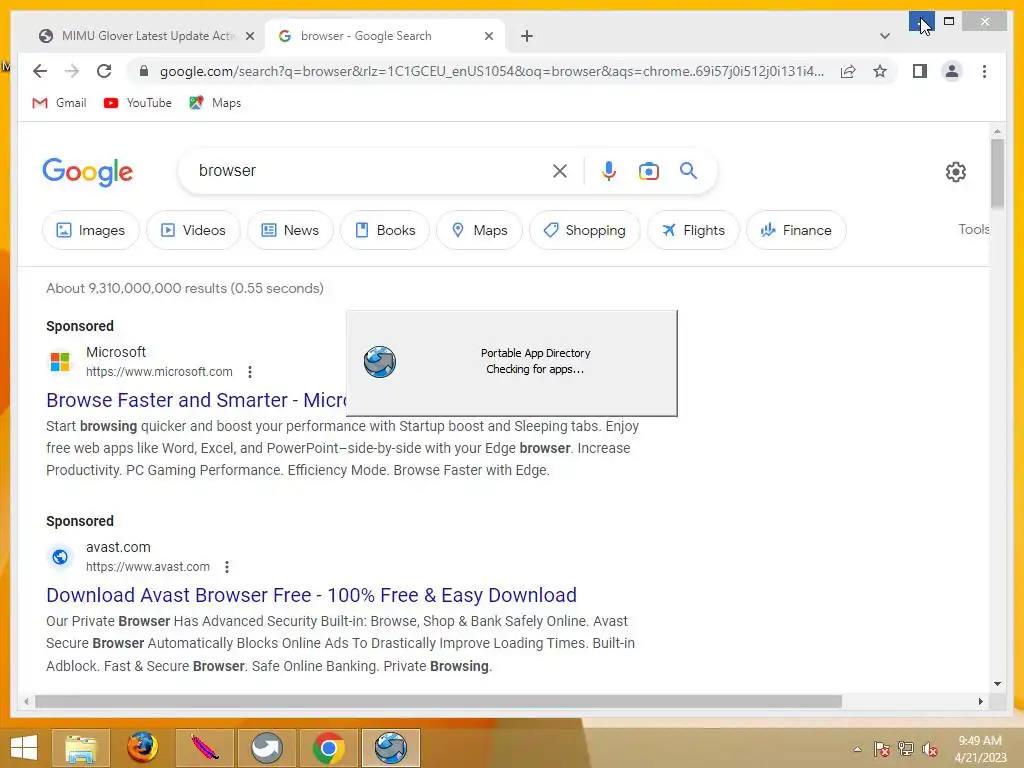Share this page icon in address bar

tap(848, 71)
